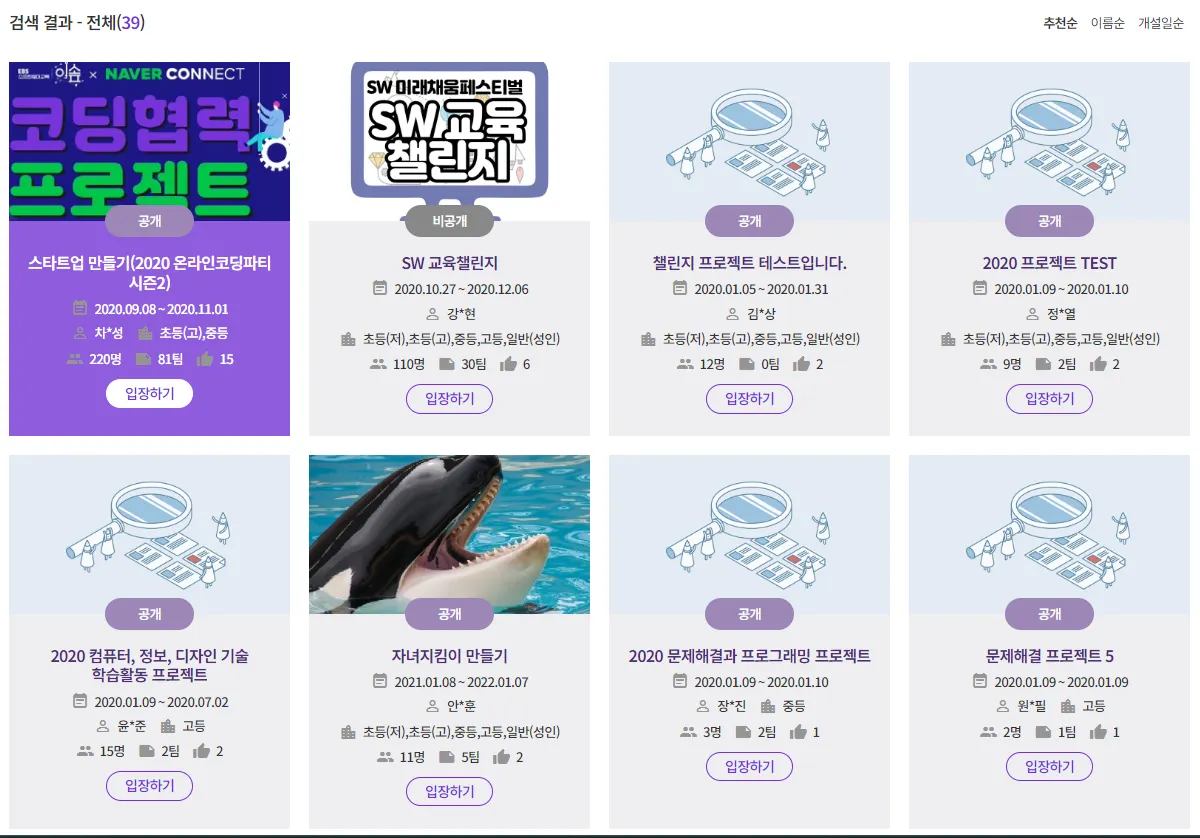Click thumbs-up icon on 스타트업 만들기 card
This screenshot has height=838, width=1200.
pyautogui.click(x=205, y=359)
